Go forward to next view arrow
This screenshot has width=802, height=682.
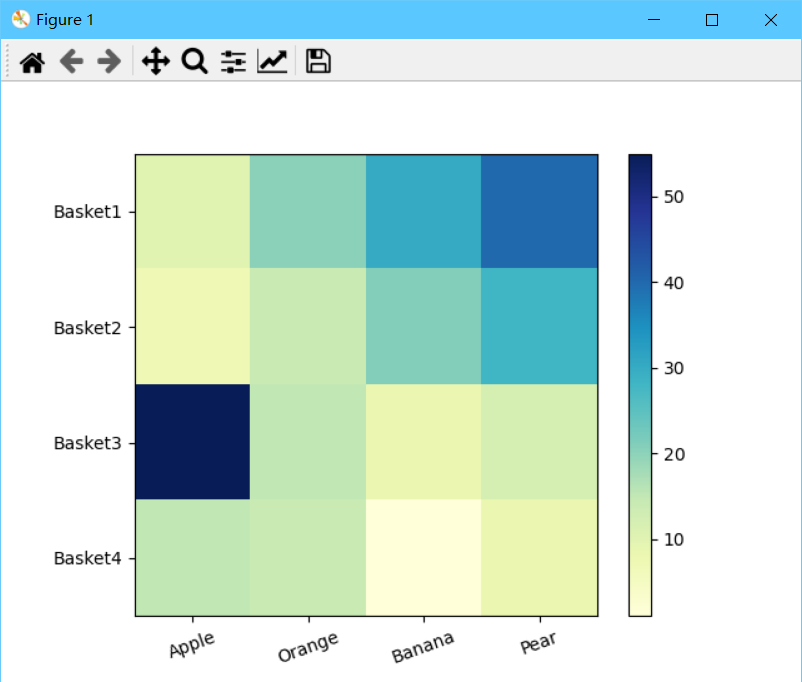pyautogui.click(x=109, y=62)
